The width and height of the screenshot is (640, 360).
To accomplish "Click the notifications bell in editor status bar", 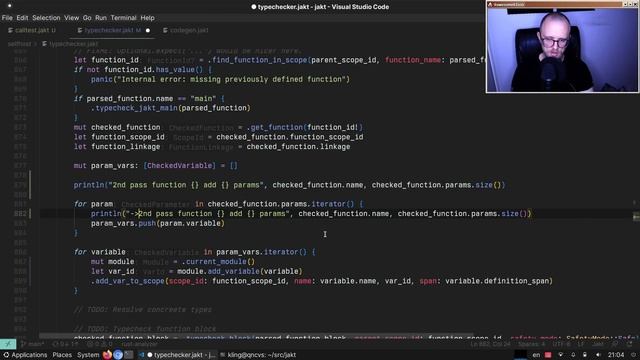I will 629,344.
